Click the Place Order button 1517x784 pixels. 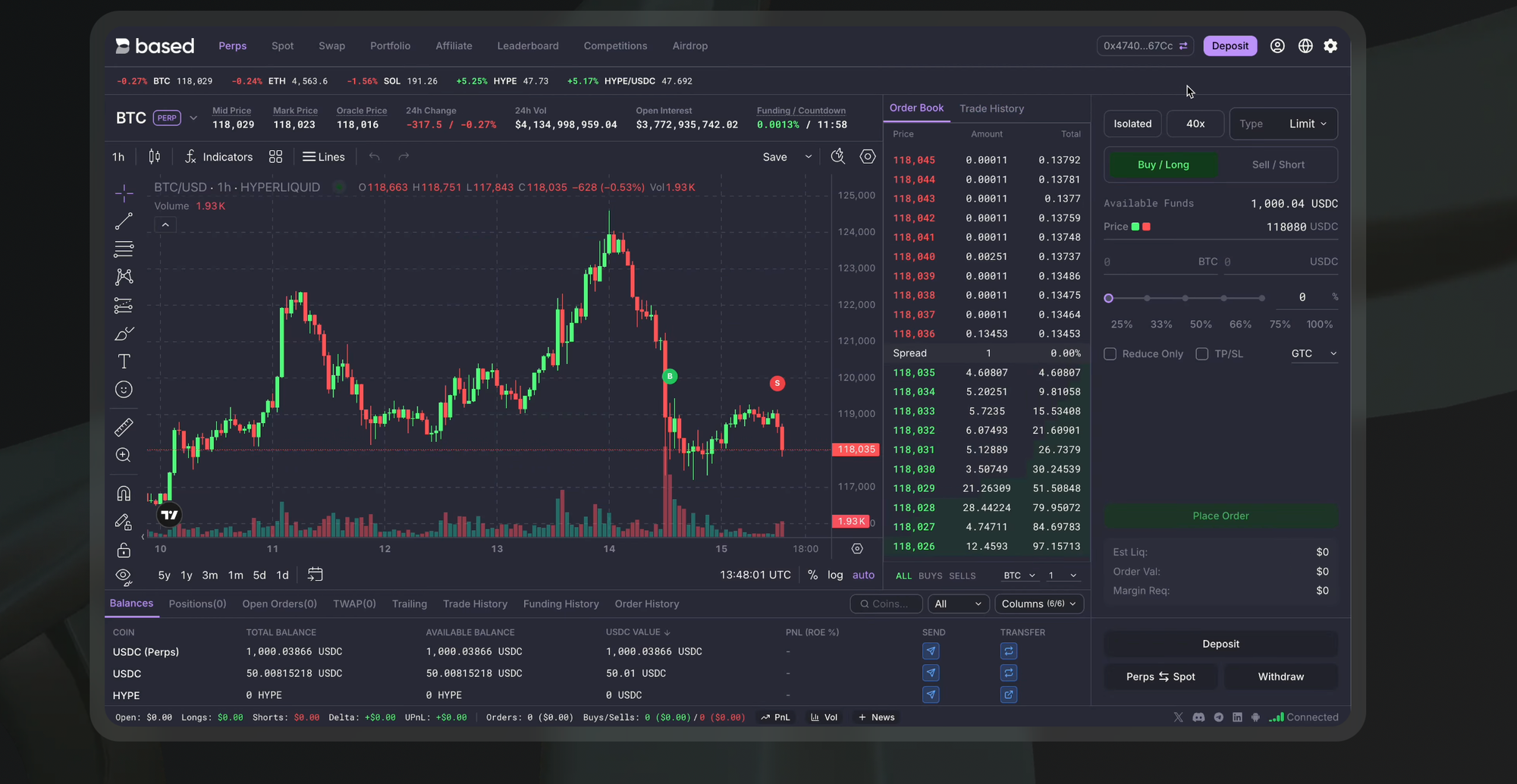(x=1220, y=516)
